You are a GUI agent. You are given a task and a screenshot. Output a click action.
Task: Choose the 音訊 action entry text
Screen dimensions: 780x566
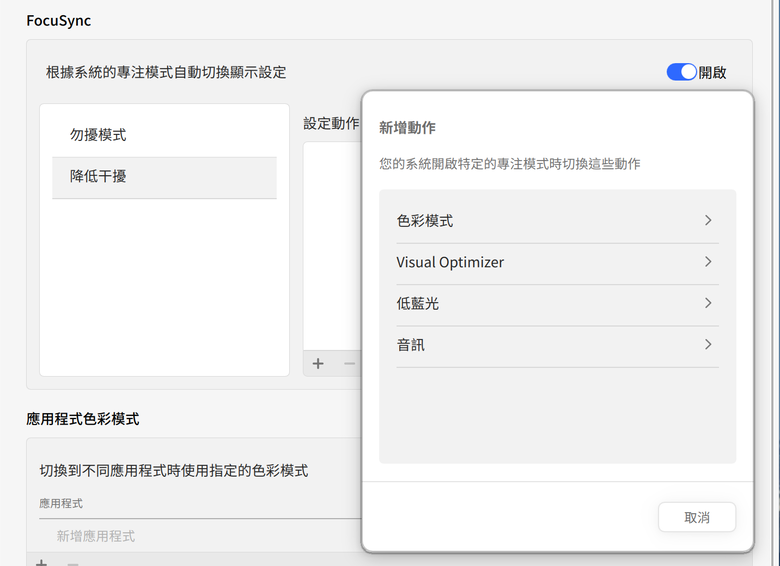(x=411, y=345)
